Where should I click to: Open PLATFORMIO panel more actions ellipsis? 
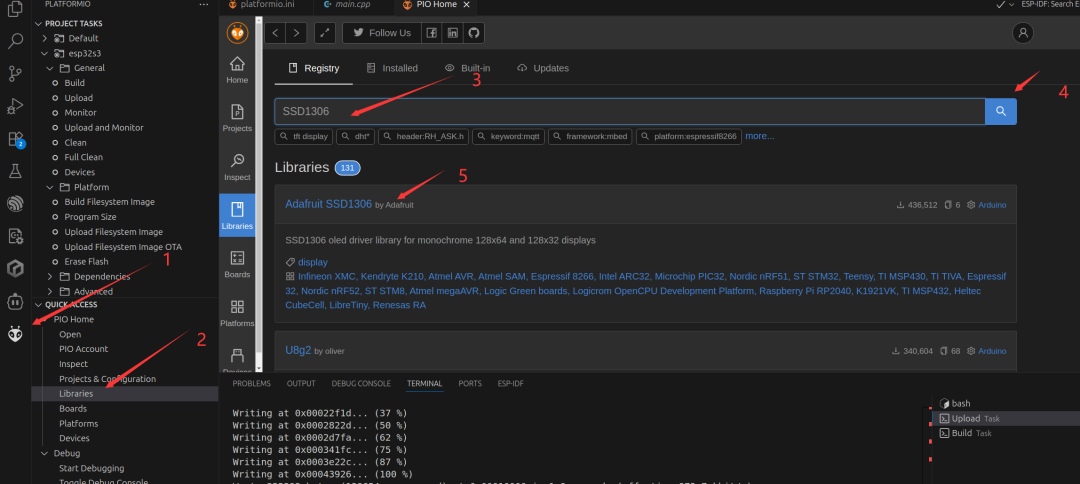click(203, 4)
